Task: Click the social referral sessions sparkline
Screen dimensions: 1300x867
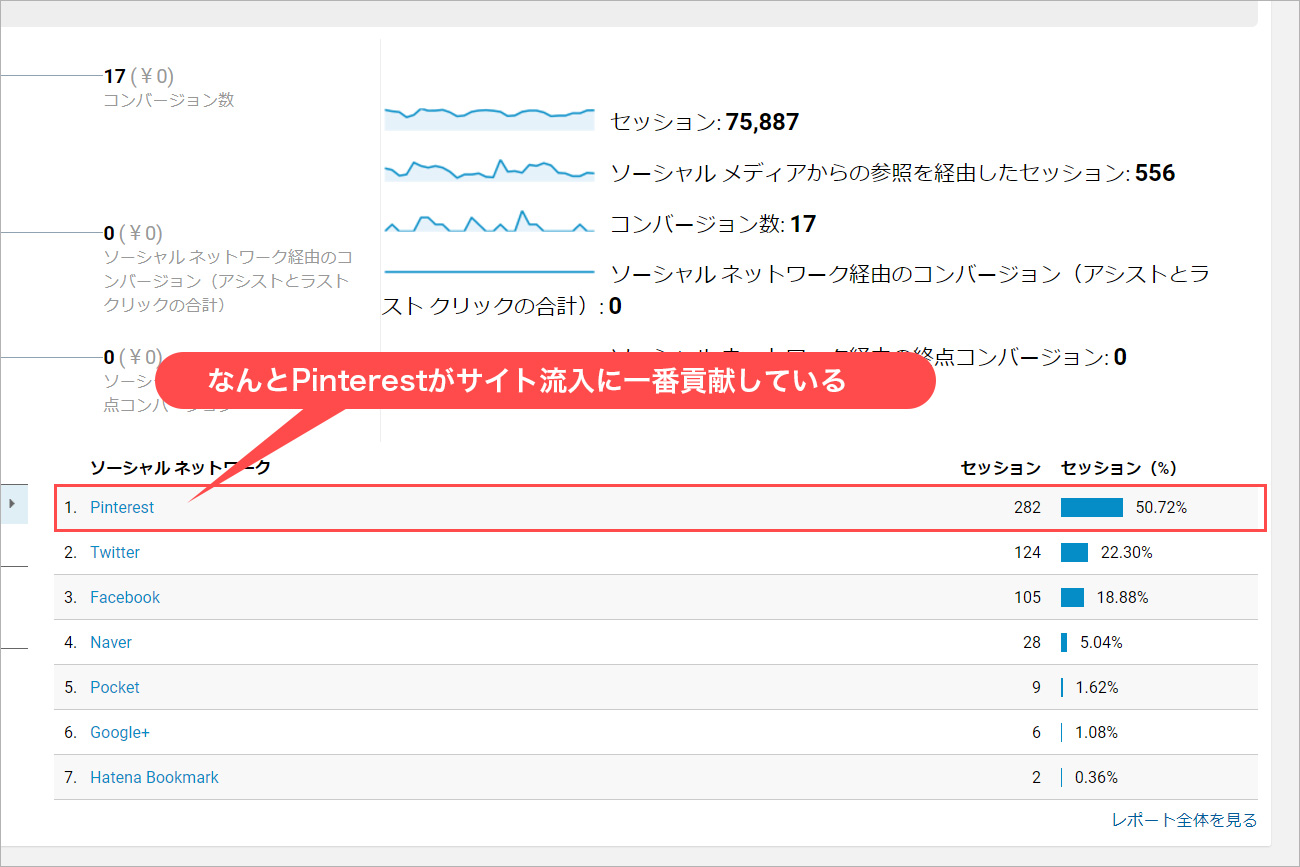Action: [x=490, y=169]
